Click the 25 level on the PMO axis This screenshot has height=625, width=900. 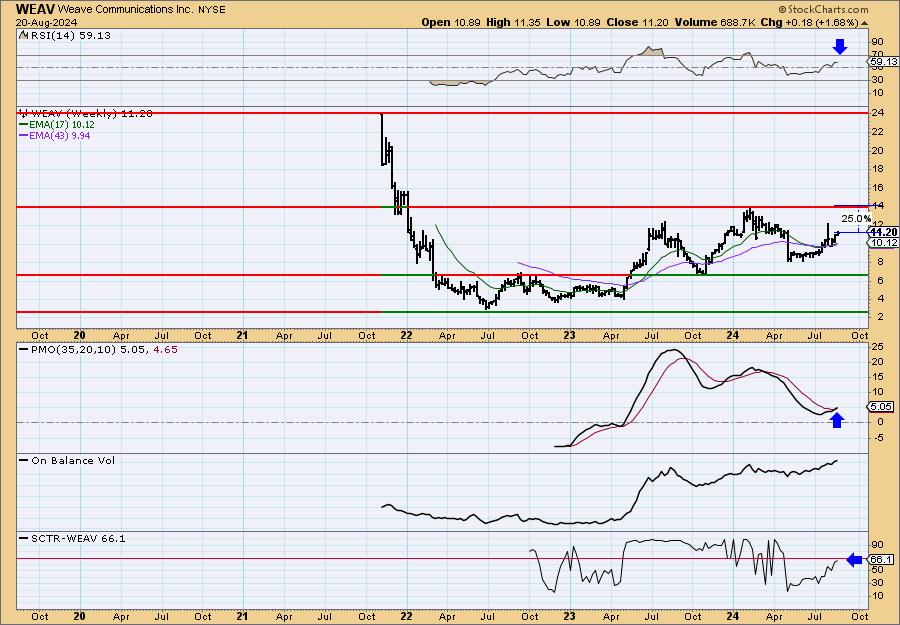tap(877, 346)
